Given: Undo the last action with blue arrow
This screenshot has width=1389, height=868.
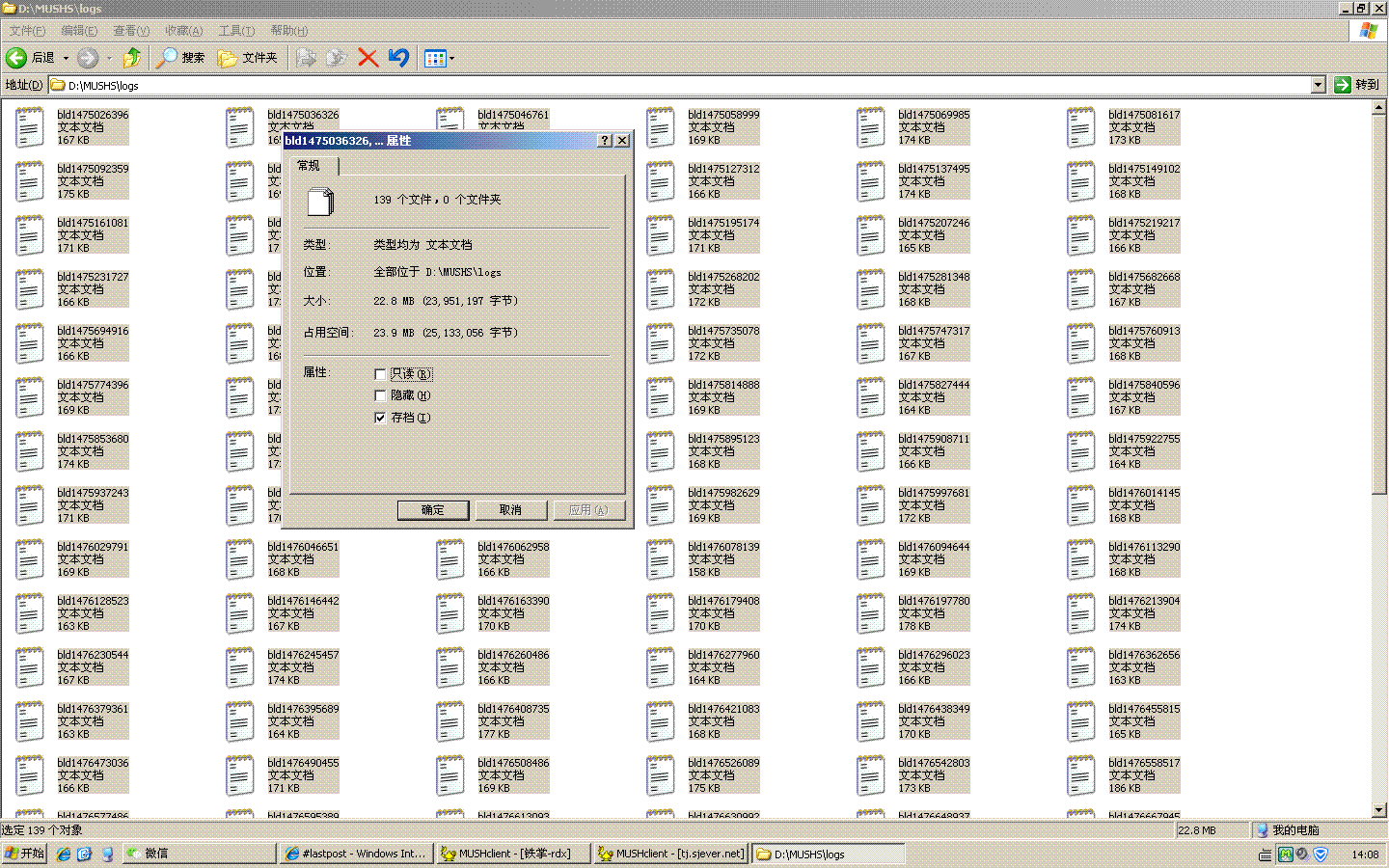Looking at the screenshot, I should coord(398,58).
